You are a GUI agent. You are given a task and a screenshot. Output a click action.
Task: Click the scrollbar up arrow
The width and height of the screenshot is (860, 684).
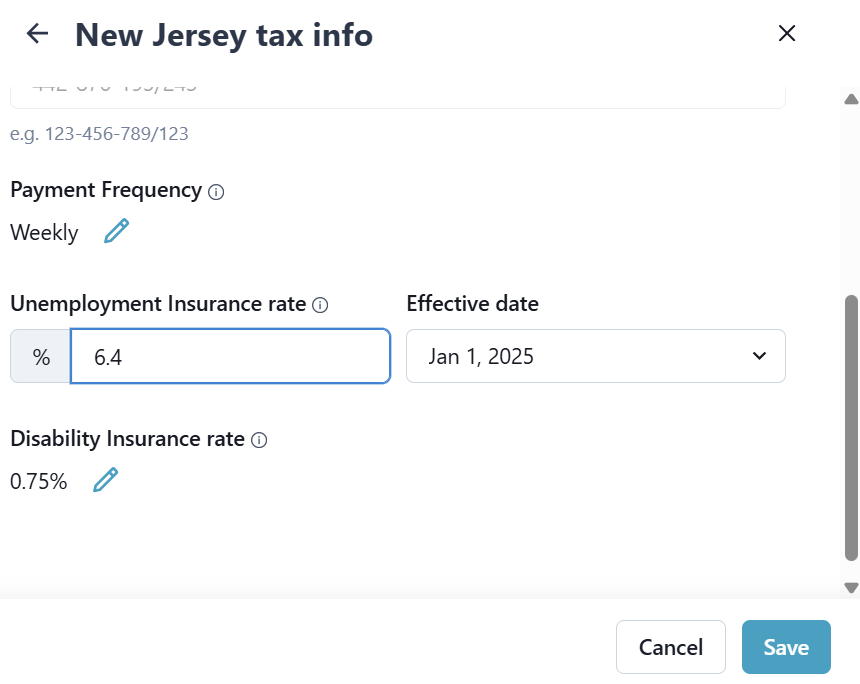[851, 99]
